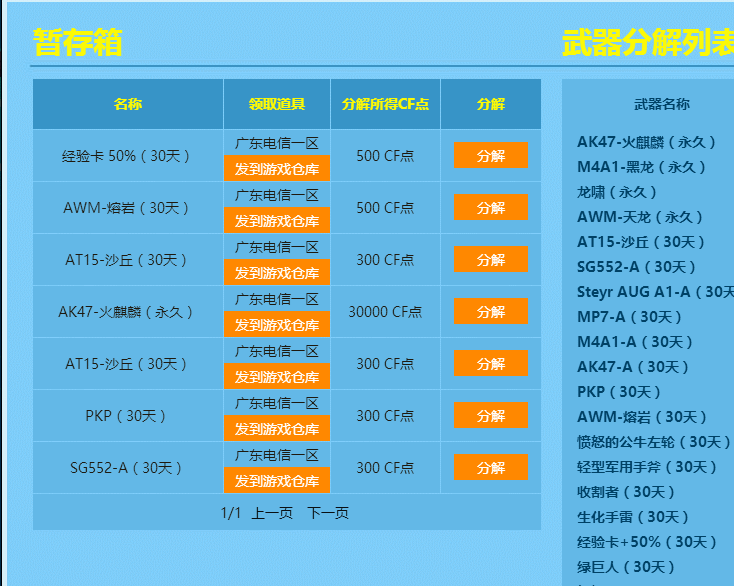Click 分解 button for 经验卡 50% row
734x586 pixels.
(x=491, y=155)
